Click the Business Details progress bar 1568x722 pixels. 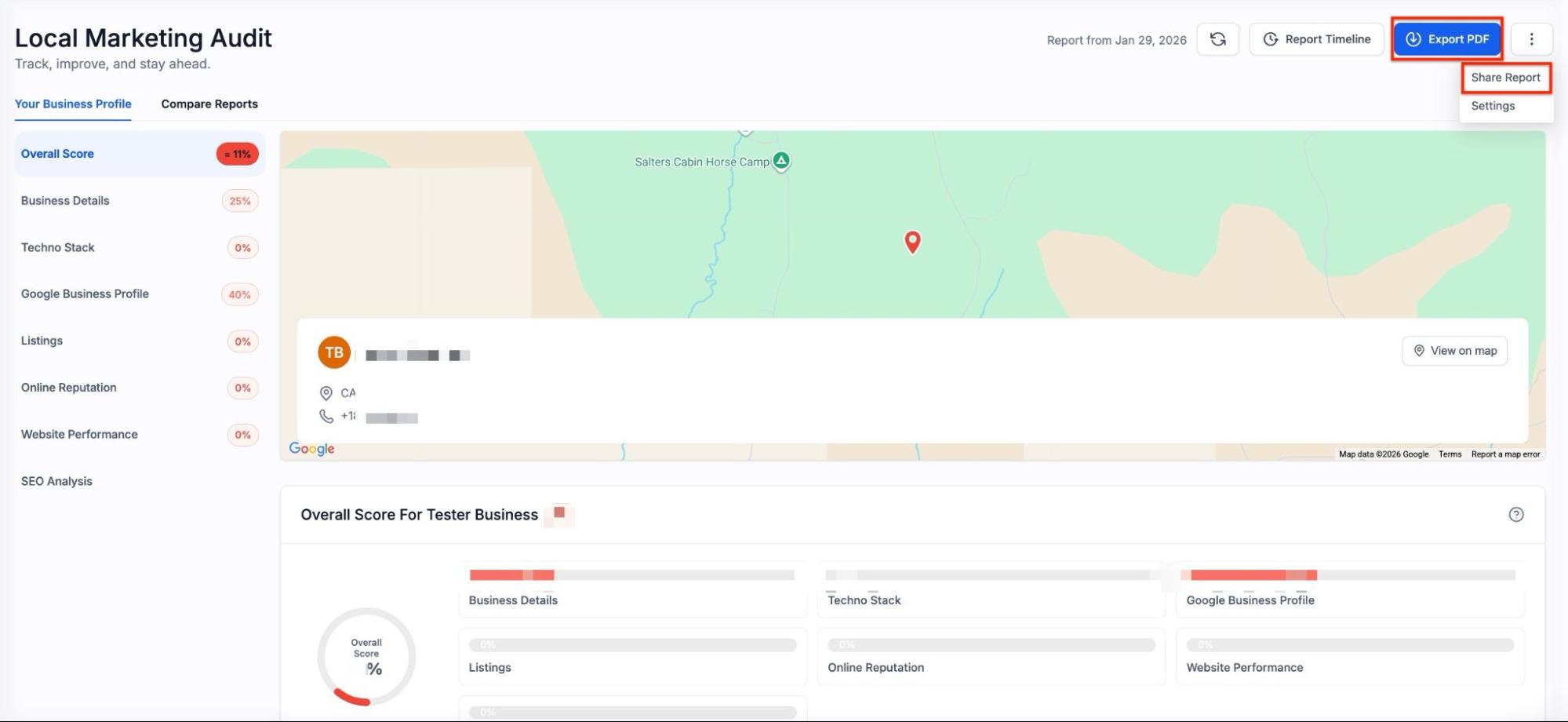coord(631,575)
